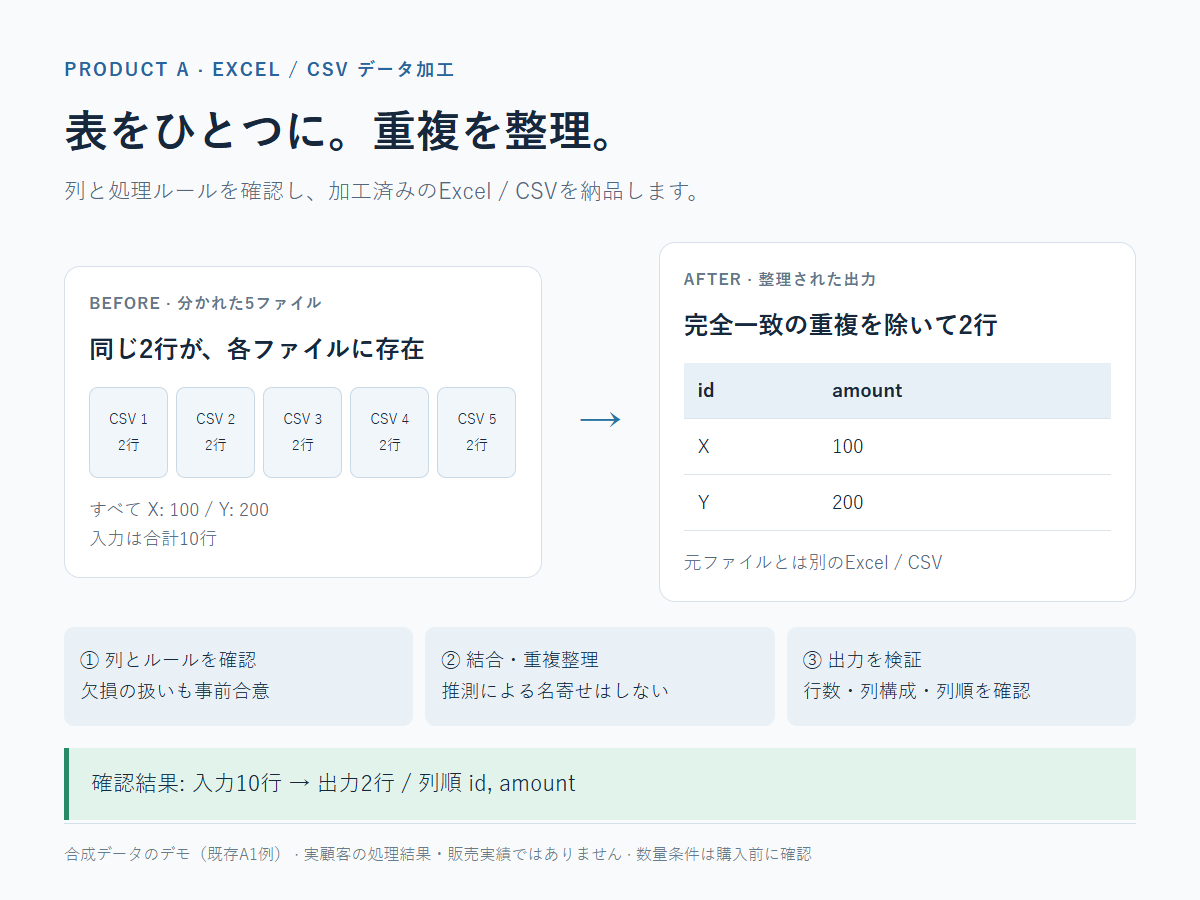The height and width of the screenshot is (900, 1200).
Task: Click the text 同じ2行が、各ファイルに存在
Action: coord(257,349)
